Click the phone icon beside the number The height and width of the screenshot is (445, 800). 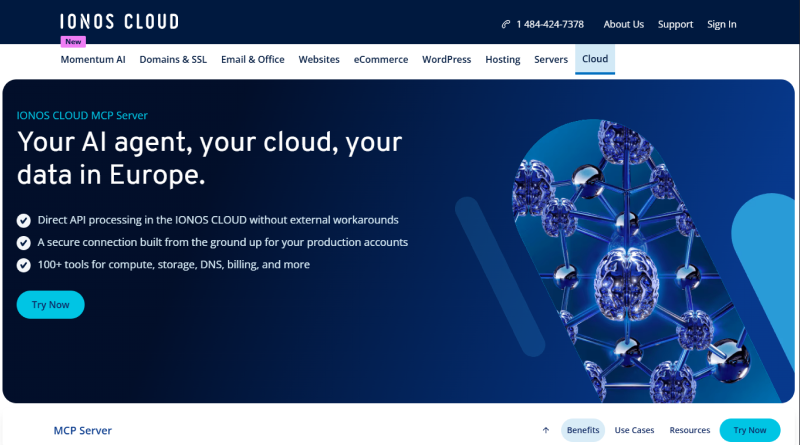click(506, 24)
